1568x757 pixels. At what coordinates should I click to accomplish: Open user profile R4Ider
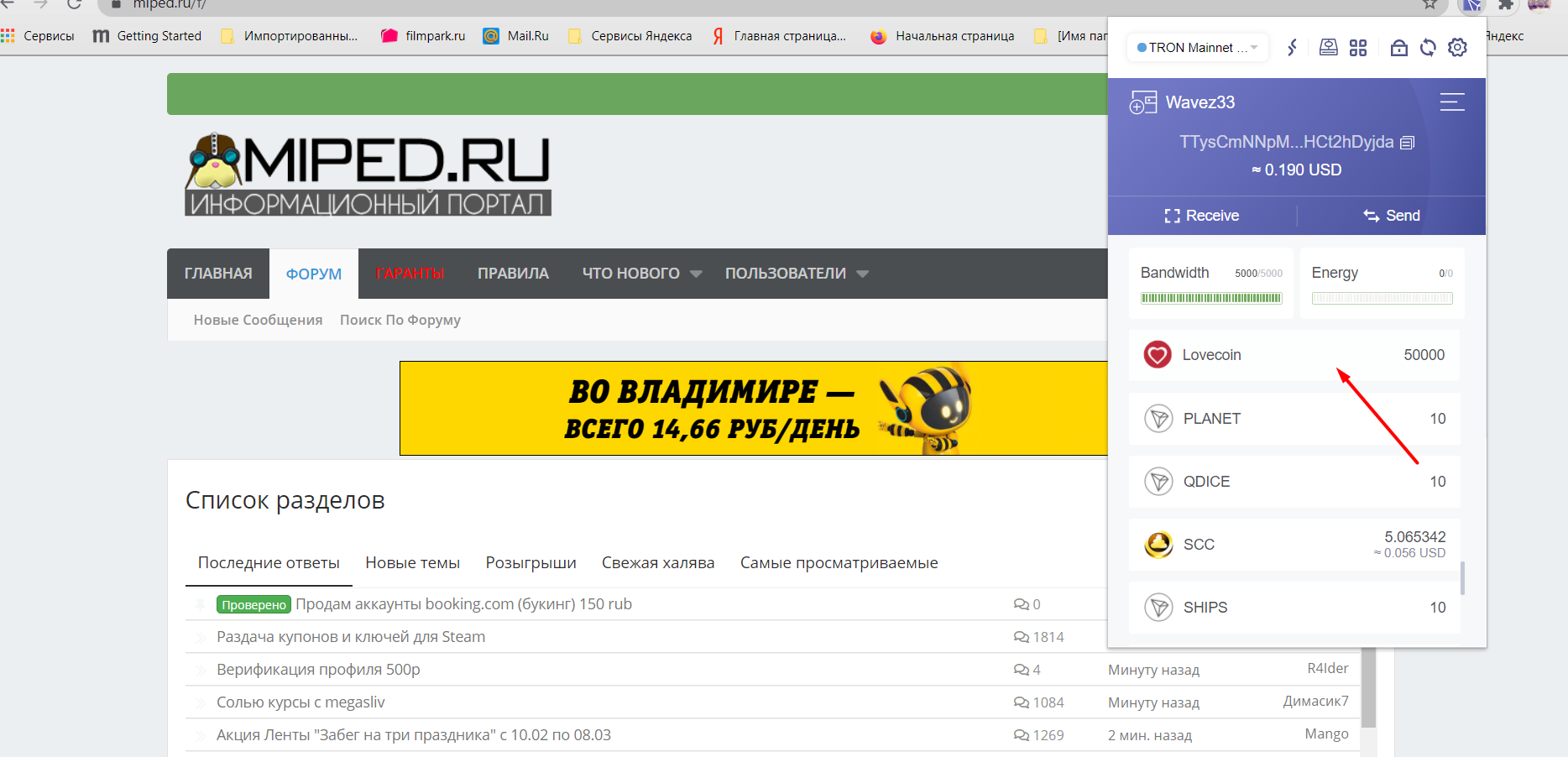point(1328,668)
